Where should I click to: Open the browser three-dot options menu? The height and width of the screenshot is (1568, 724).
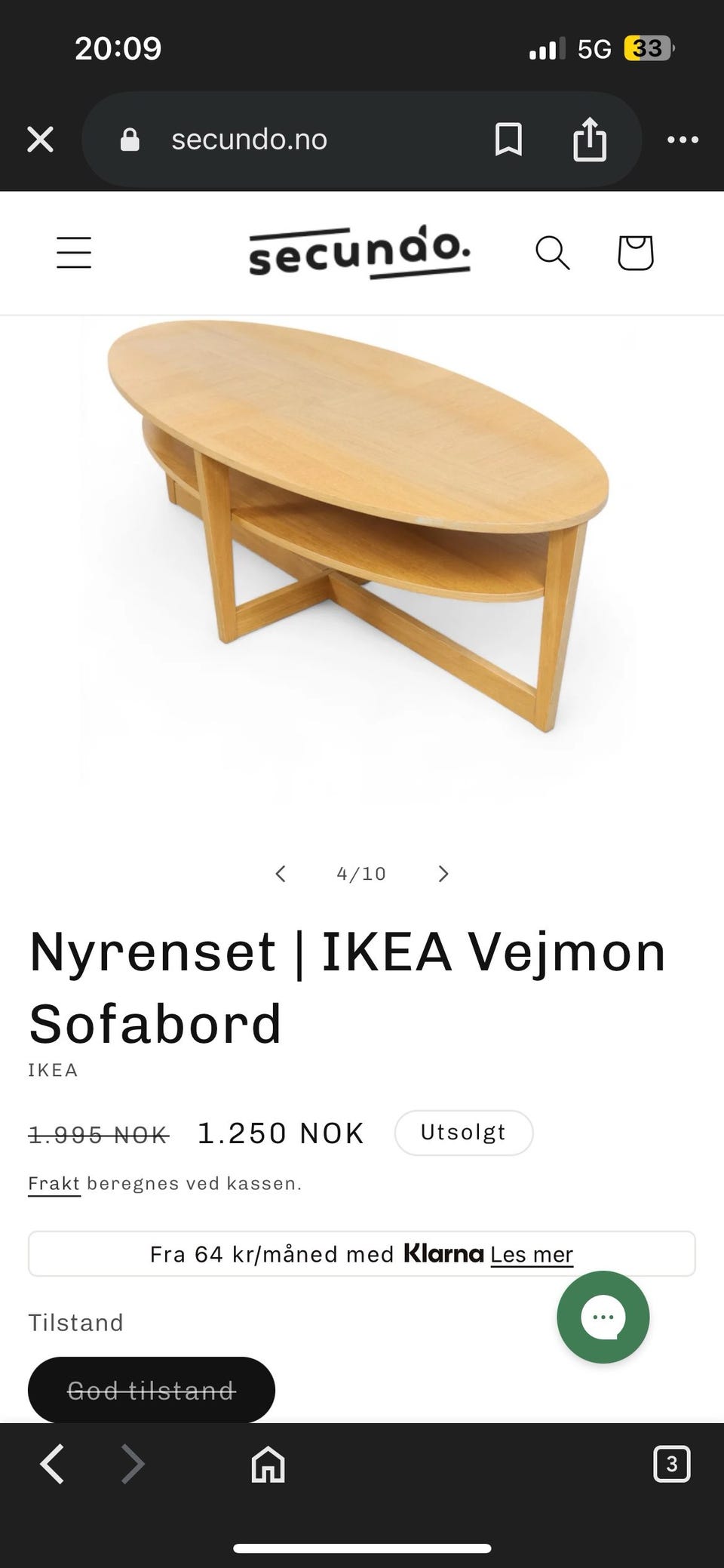tap(683, 140)
